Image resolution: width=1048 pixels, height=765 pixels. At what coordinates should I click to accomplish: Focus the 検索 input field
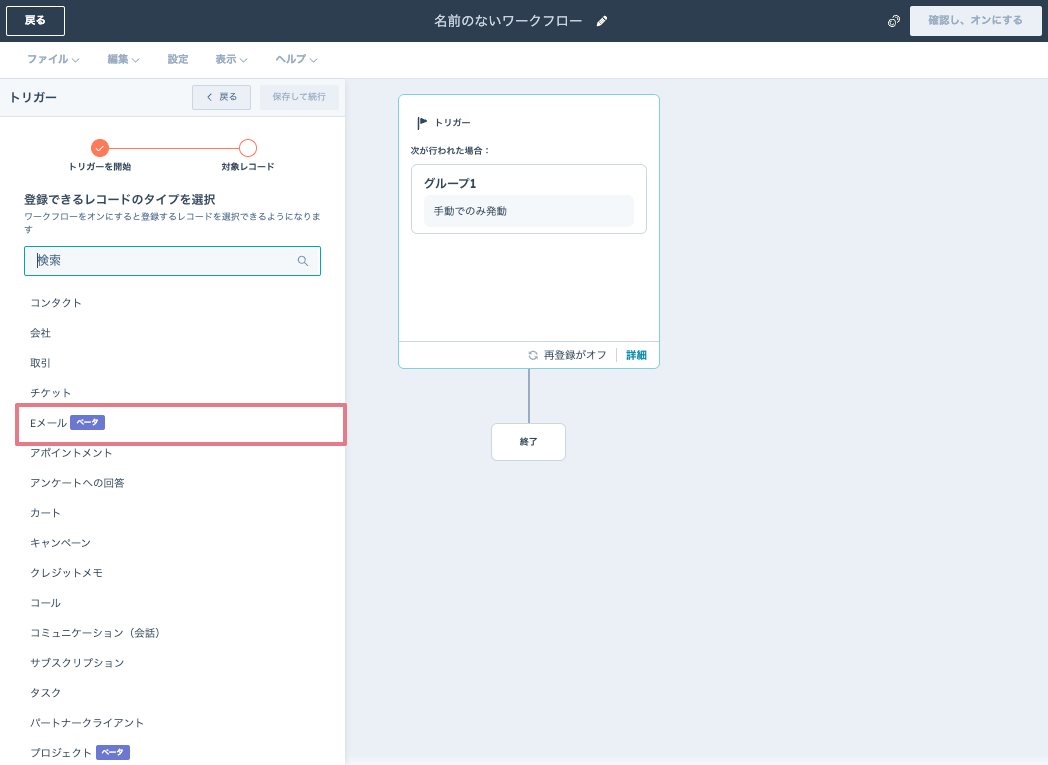(x=172, y=261)
